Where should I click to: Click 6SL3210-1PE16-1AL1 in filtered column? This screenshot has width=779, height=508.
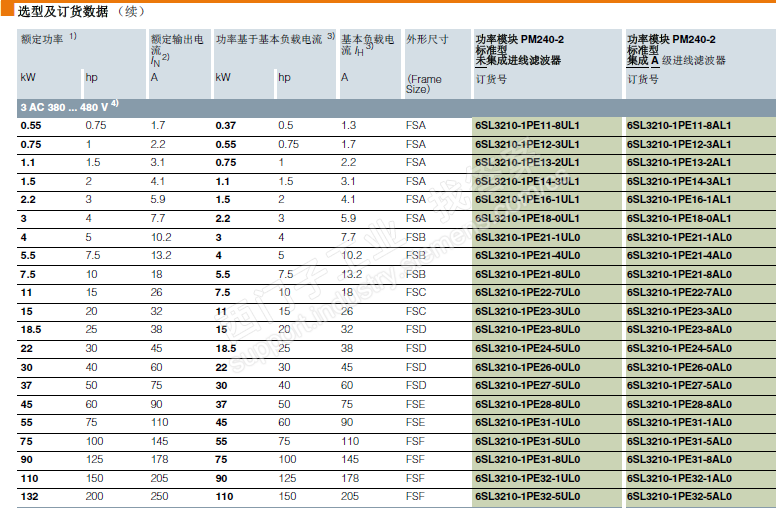[x=679, y=200]
